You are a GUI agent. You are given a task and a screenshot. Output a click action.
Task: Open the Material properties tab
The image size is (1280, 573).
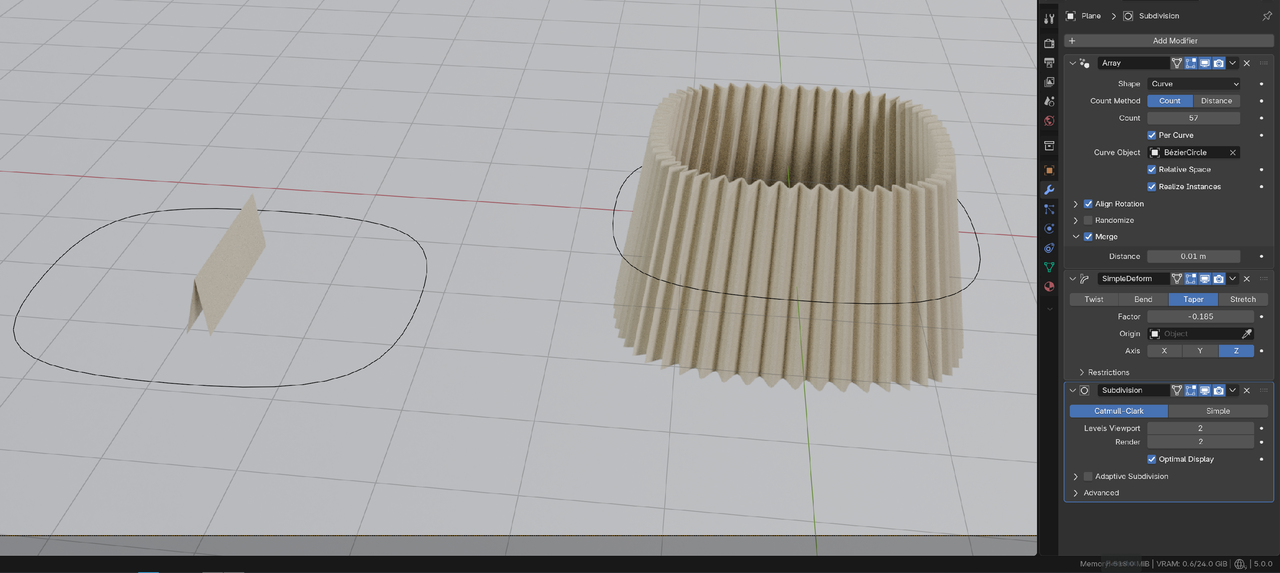(1049, 286)
